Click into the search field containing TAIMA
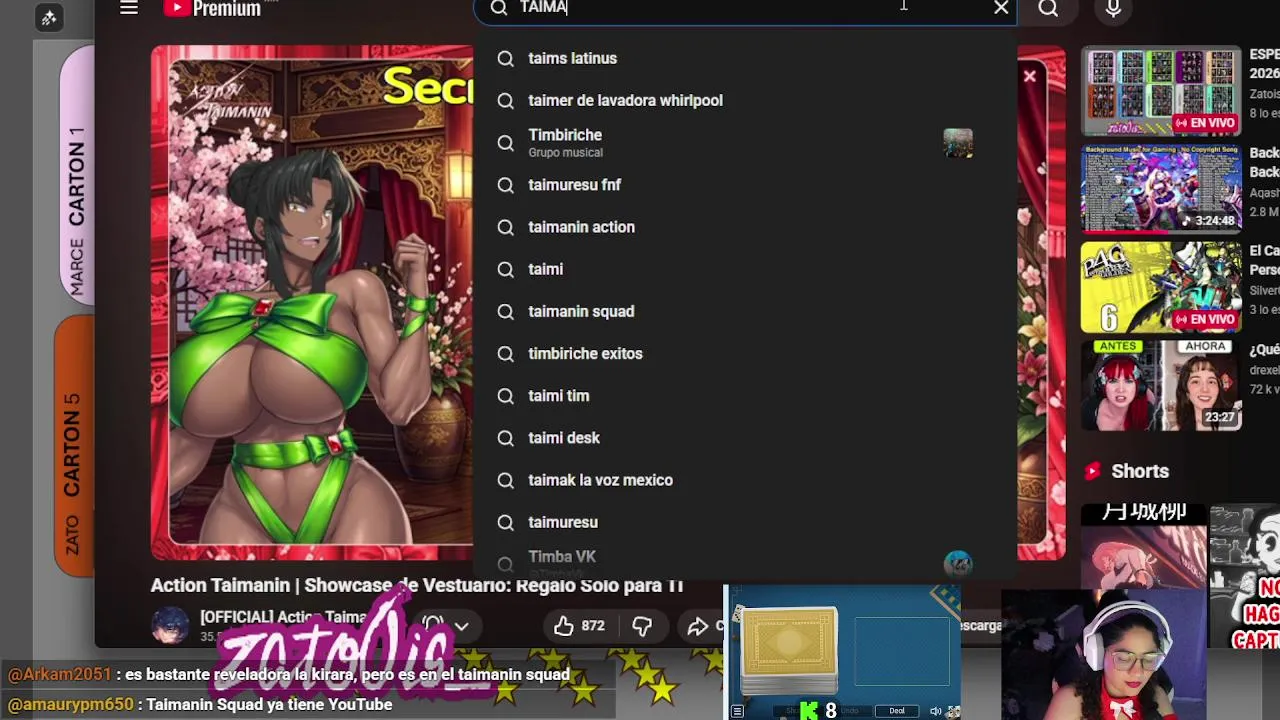The image size is (1280, 720). click(x=745, y=8)
